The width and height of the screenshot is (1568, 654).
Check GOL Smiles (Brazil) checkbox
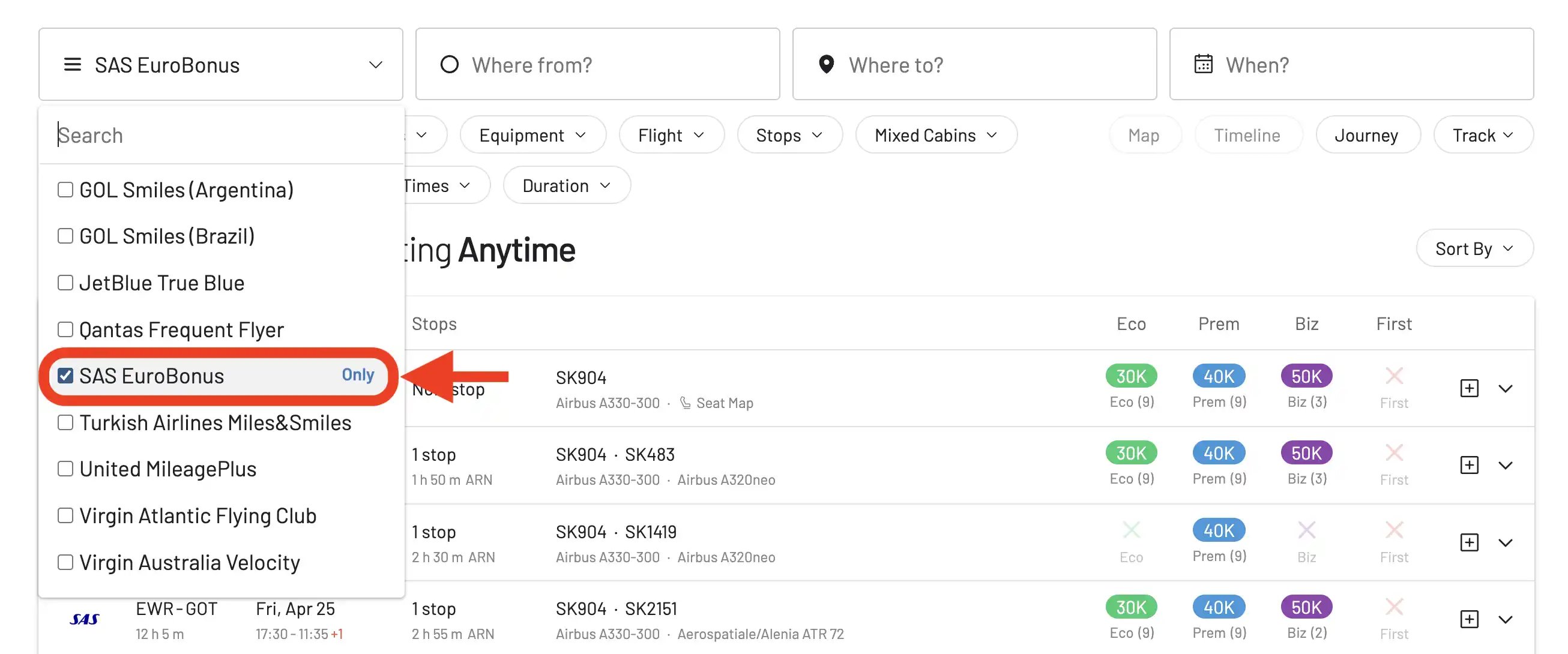tap(65, 236)
